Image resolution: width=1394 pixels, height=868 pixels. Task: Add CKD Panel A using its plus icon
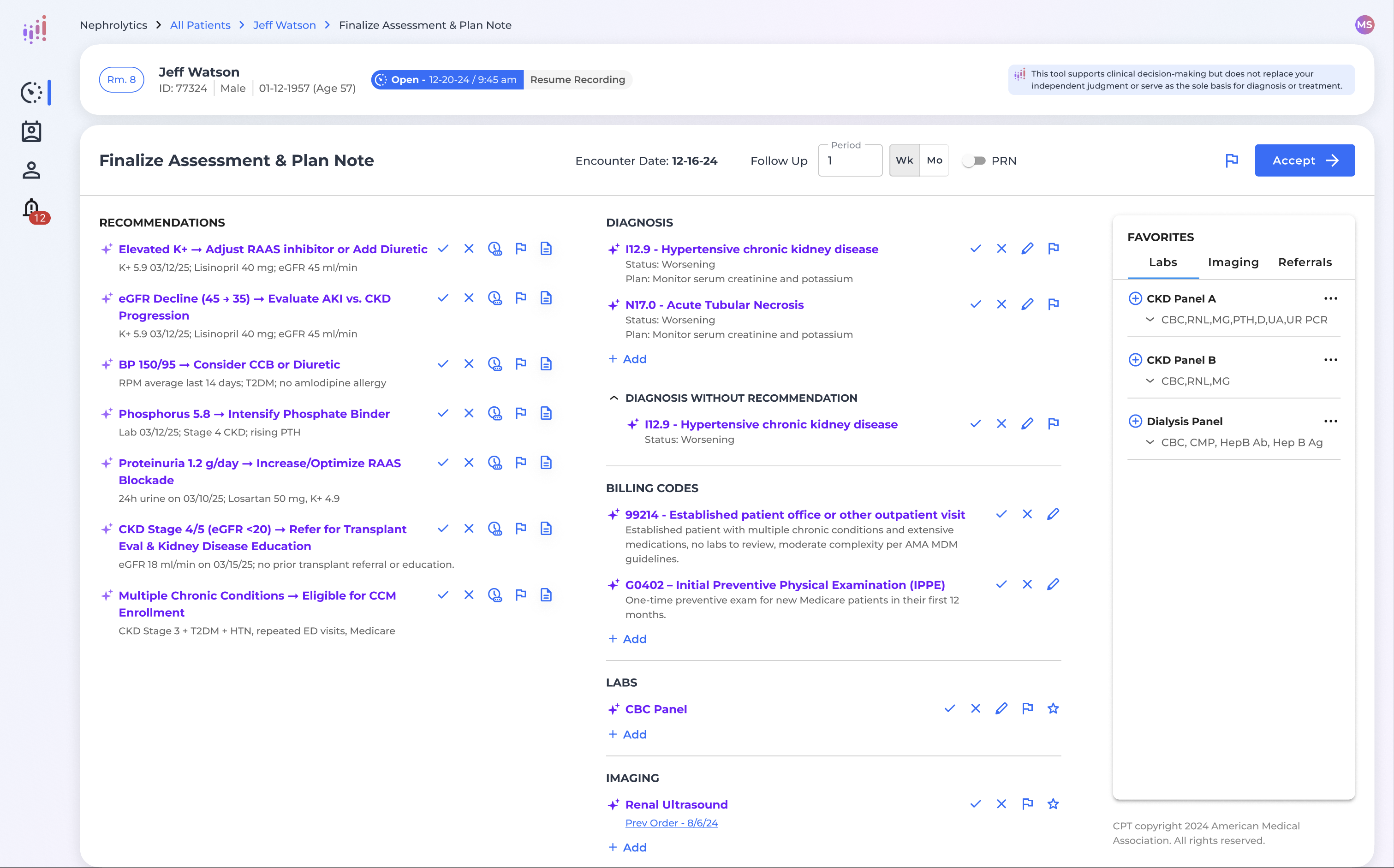pos(1135,298)
